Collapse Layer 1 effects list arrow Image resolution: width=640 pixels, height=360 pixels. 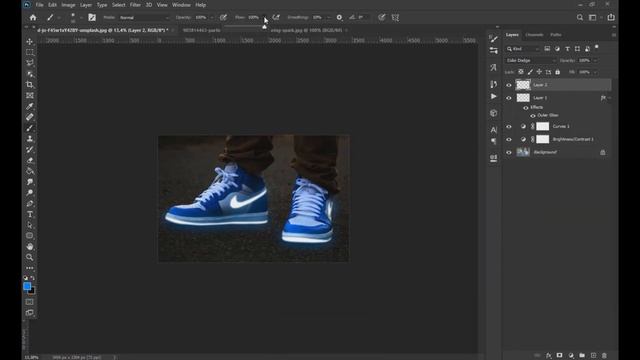(610, 98)
